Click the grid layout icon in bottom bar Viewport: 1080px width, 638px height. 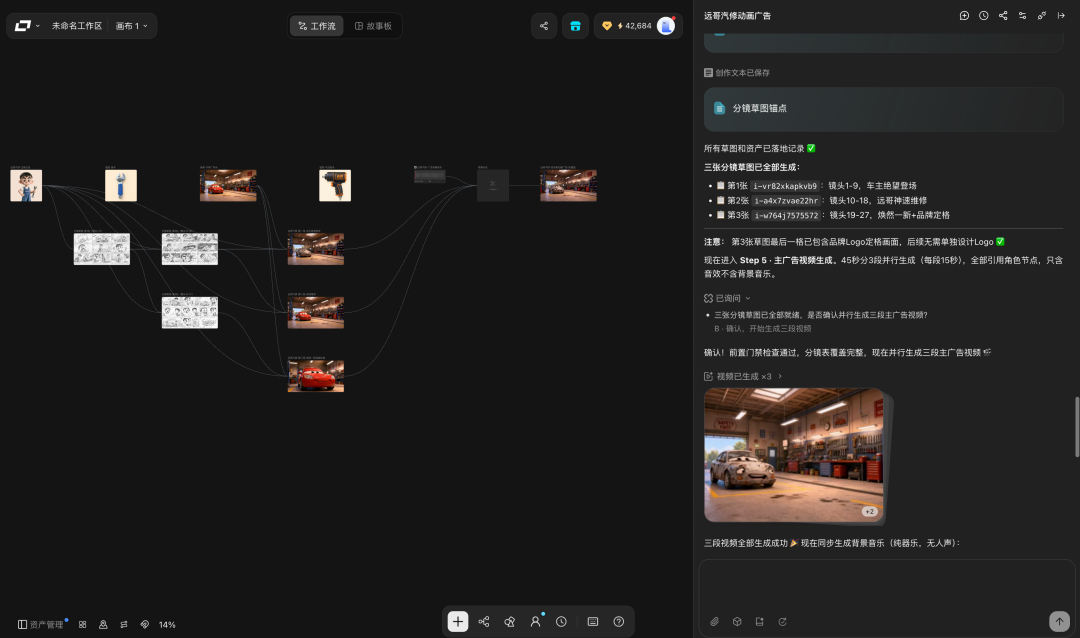83,624
